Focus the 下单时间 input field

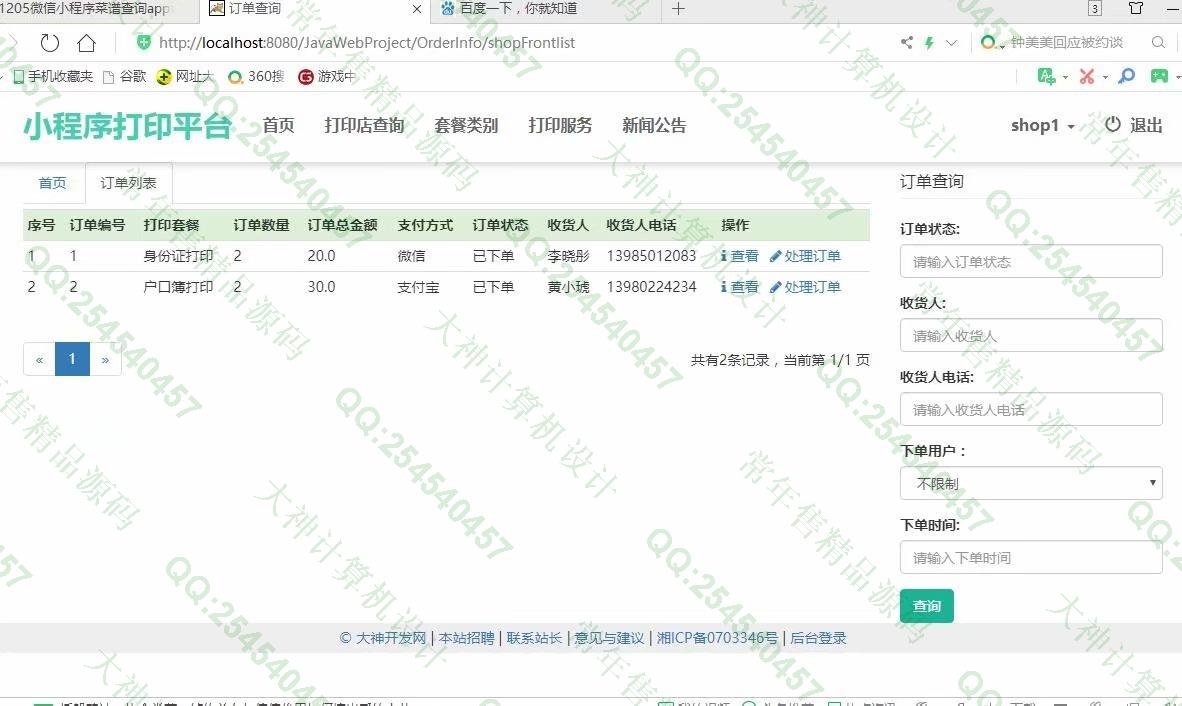pyautogui.click(x=1030, y=558)
